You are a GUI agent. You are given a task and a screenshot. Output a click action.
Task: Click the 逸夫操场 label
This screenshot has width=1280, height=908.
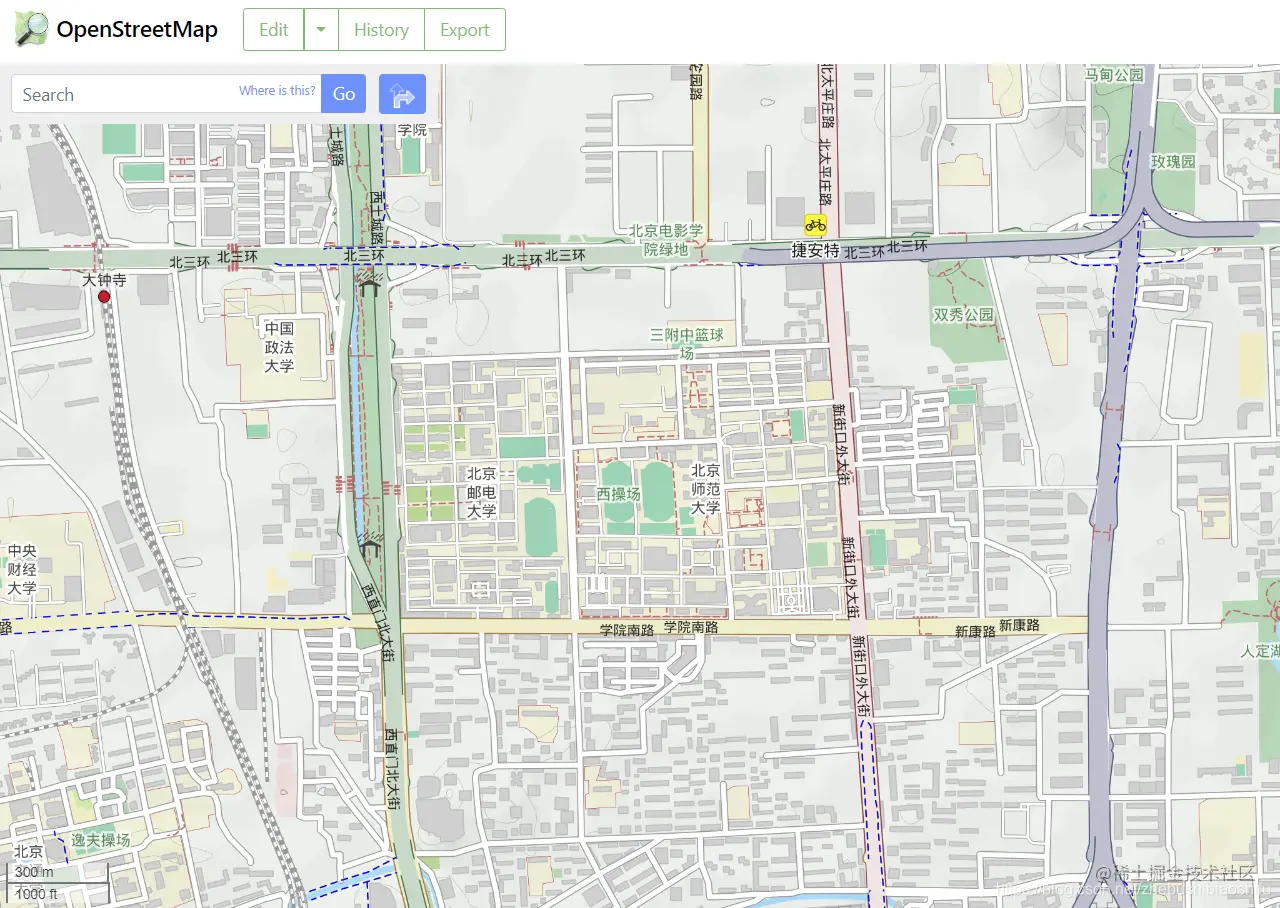(x=100, y=840)
